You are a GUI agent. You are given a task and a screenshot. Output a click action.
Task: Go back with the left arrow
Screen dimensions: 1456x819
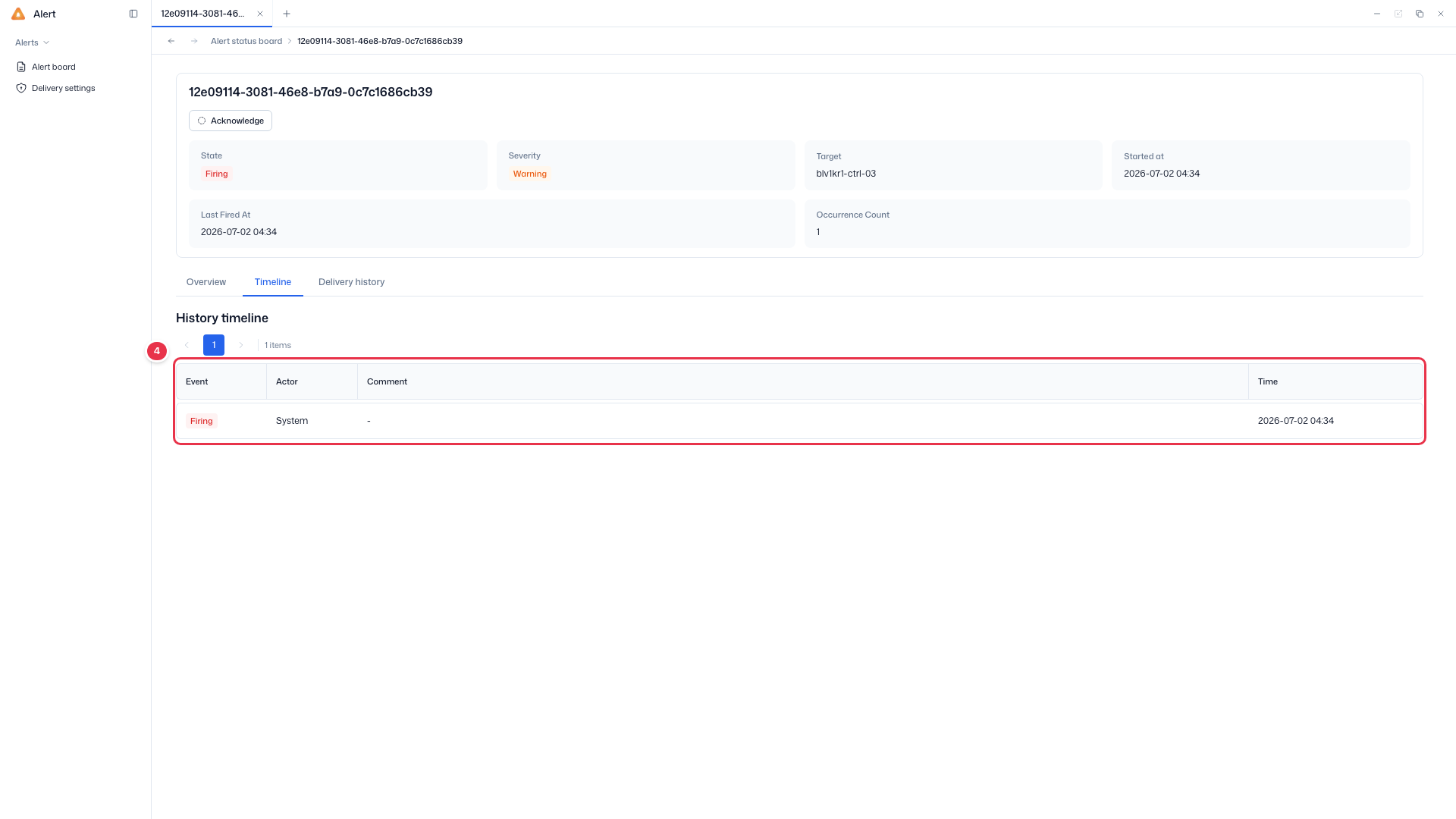coord(171,41)
